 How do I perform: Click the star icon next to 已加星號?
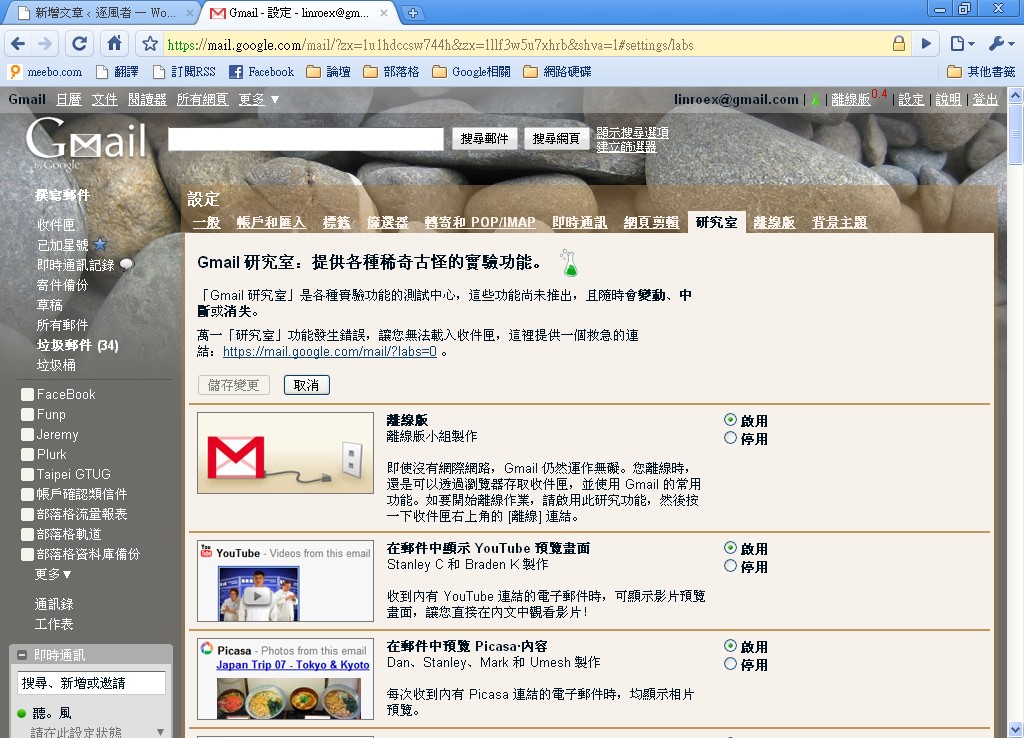(100, 244)
